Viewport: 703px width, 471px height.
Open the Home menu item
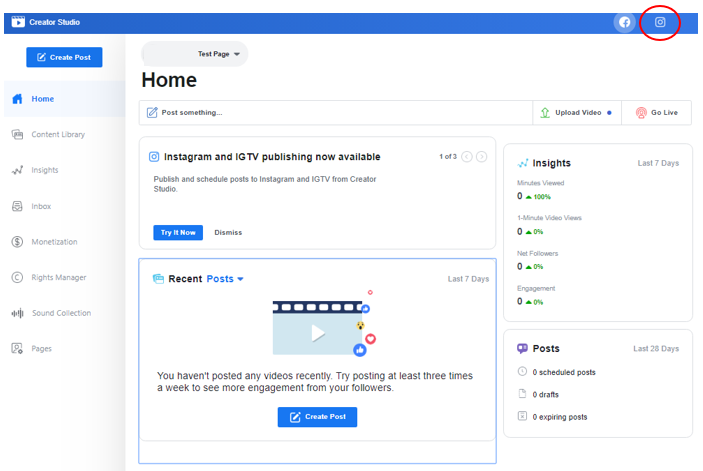point(65,99)
